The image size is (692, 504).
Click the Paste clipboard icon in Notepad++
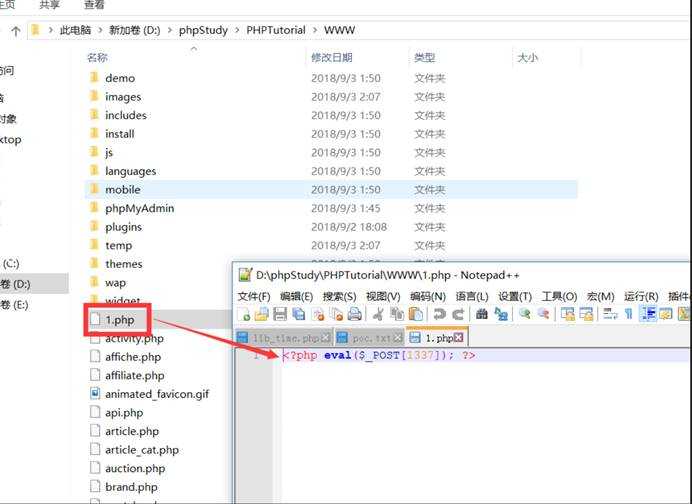pyautogui.click(x=415, y=314)
